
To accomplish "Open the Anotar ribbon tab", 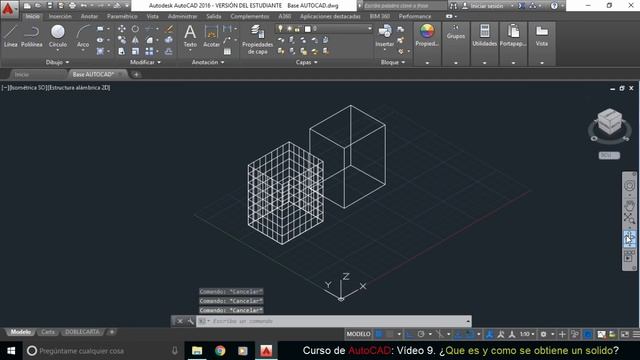I will [x=89, y=16].
